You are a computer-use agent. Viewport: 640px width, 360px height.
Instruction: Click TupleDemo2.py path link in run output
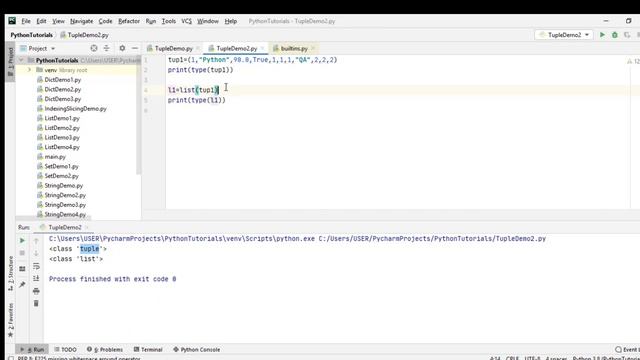coord(432,239)
